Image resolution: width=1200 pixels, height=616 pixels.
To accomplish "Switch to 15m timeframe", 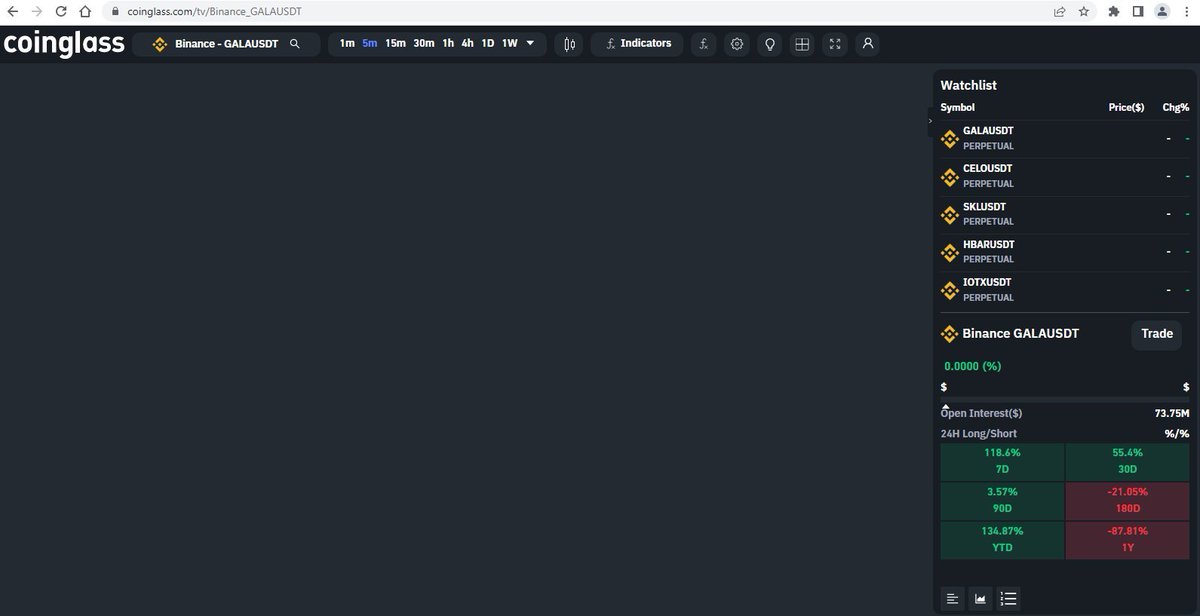I will [395, 44].
